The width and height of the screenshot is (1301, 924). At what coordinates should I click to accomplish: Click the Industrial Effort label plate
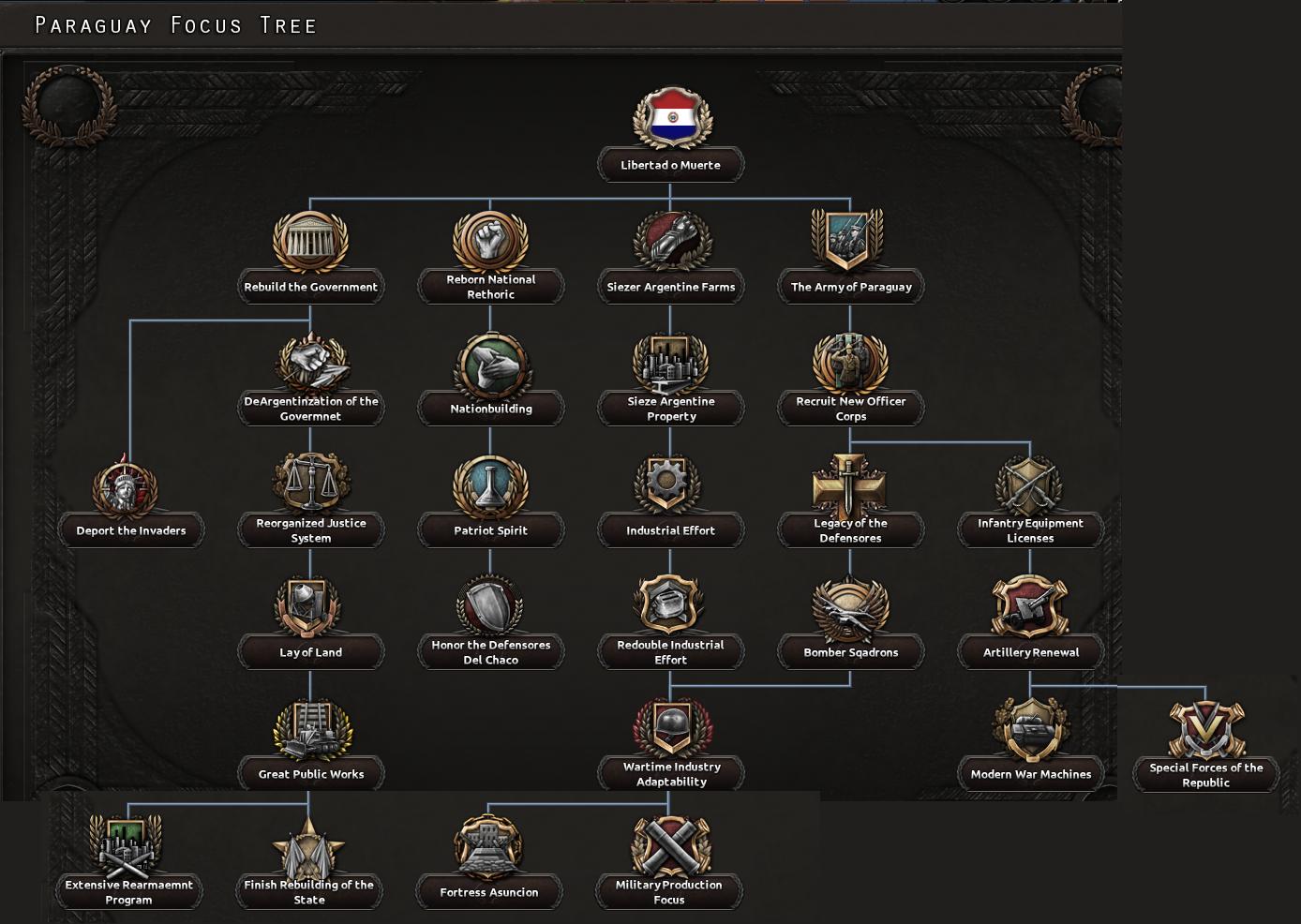(x=671, y=530)
